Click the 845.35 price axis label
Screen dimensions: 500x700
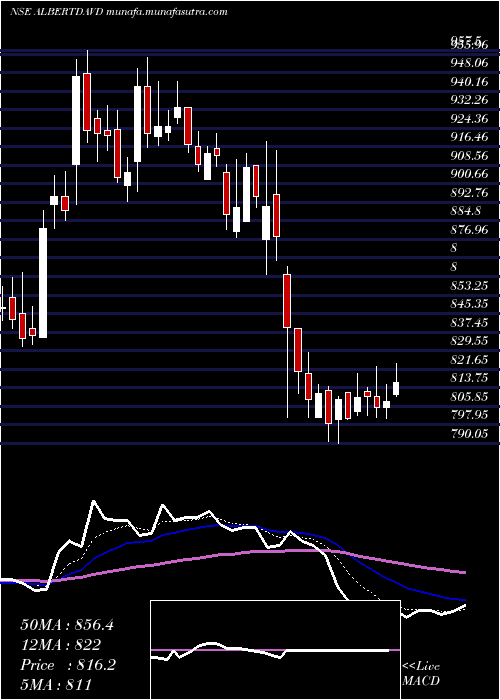point(469,304)
